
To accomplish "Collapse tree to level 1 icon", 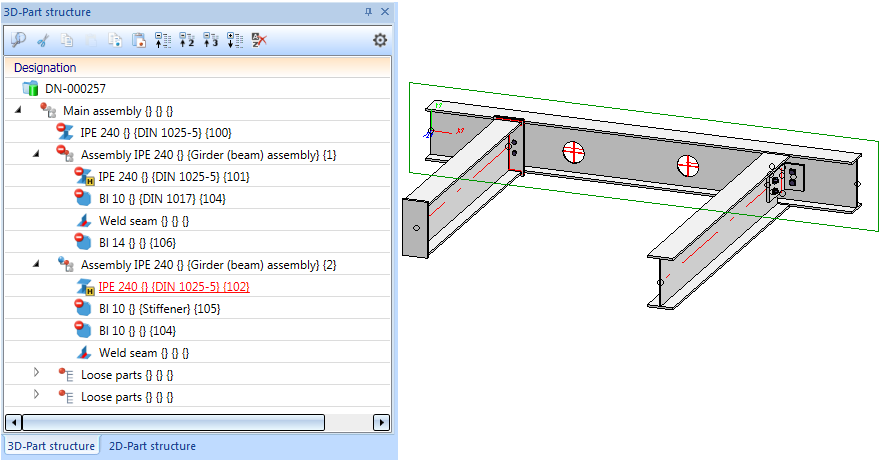I will [163, 41].
